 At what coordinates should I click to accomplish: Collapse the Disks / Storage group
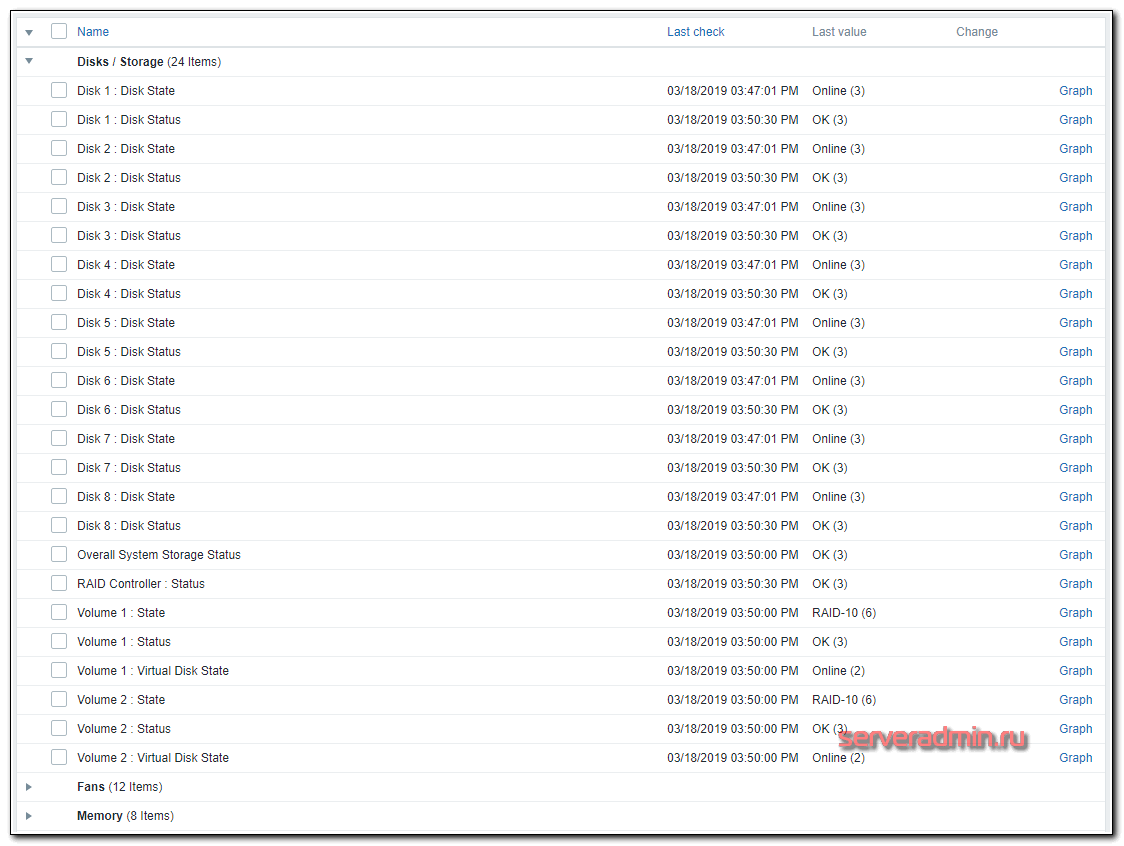pos(29,62)
